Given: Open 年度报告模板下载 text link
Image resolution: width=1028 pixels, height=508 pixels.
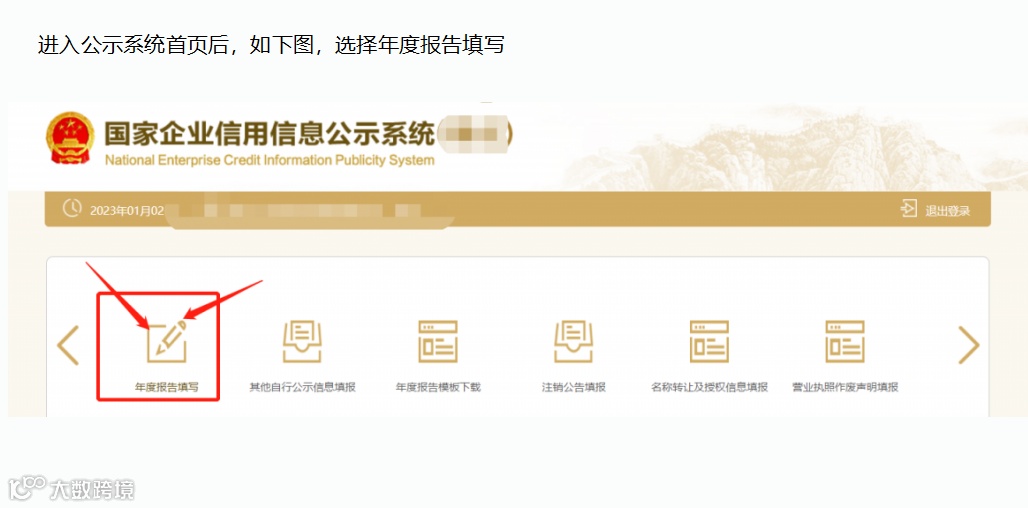Looking at the screenshot, I should 438,387.
